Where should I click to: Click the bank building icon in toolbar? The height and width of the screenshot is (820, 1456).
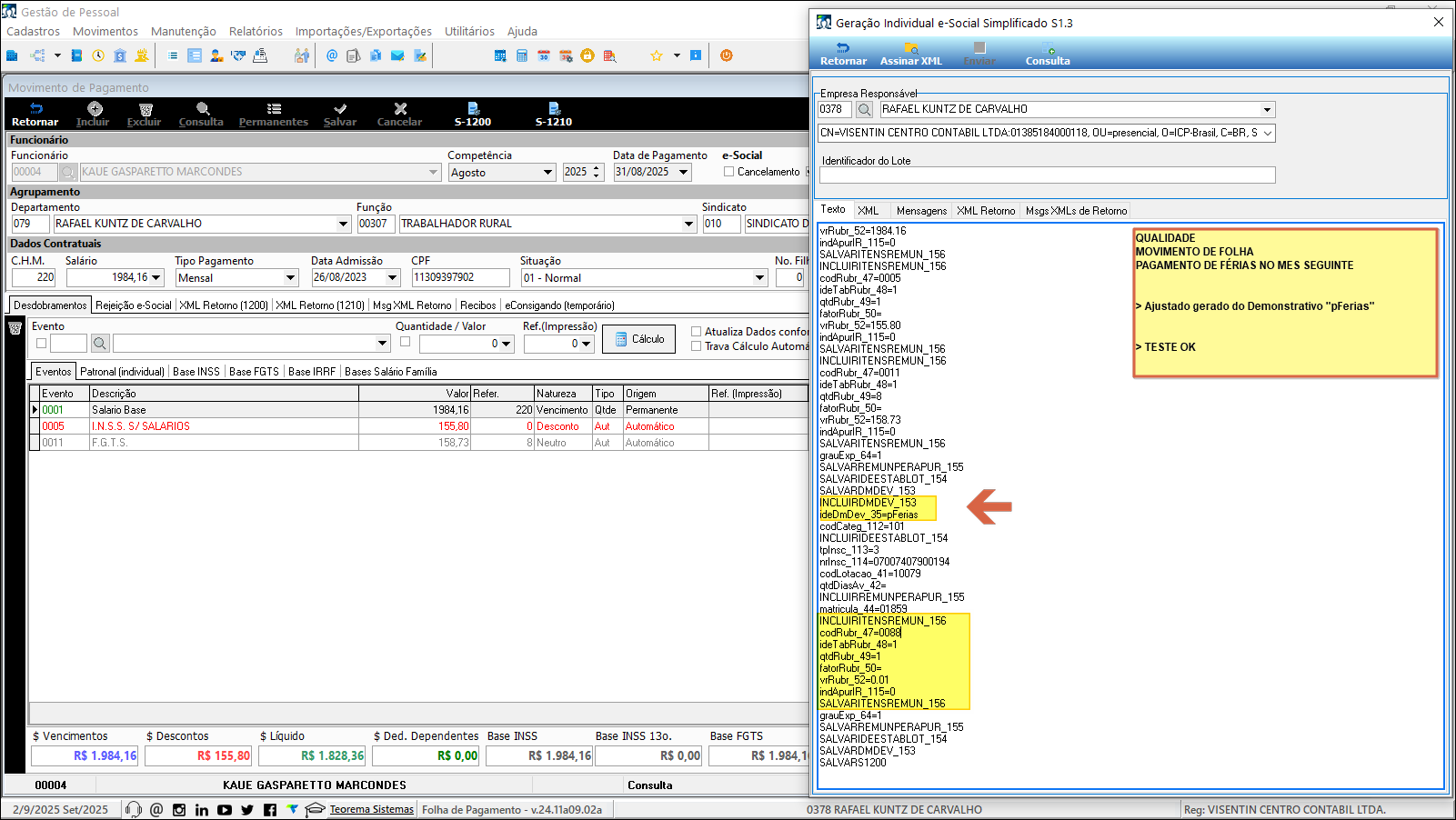coord(120,55)
